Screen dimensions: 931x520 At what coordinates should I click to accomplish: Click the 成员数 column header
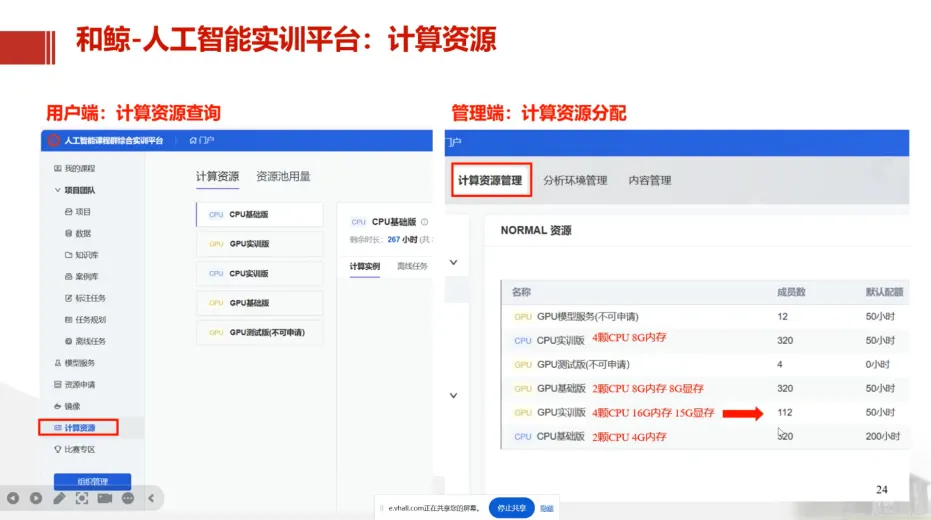coord(791,292)
